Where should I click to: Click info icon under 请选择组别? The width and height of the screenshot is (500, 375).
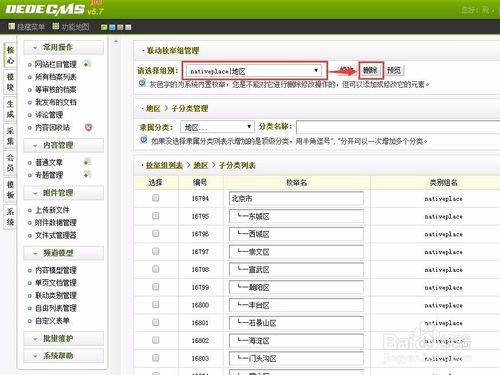click(142, 83)
